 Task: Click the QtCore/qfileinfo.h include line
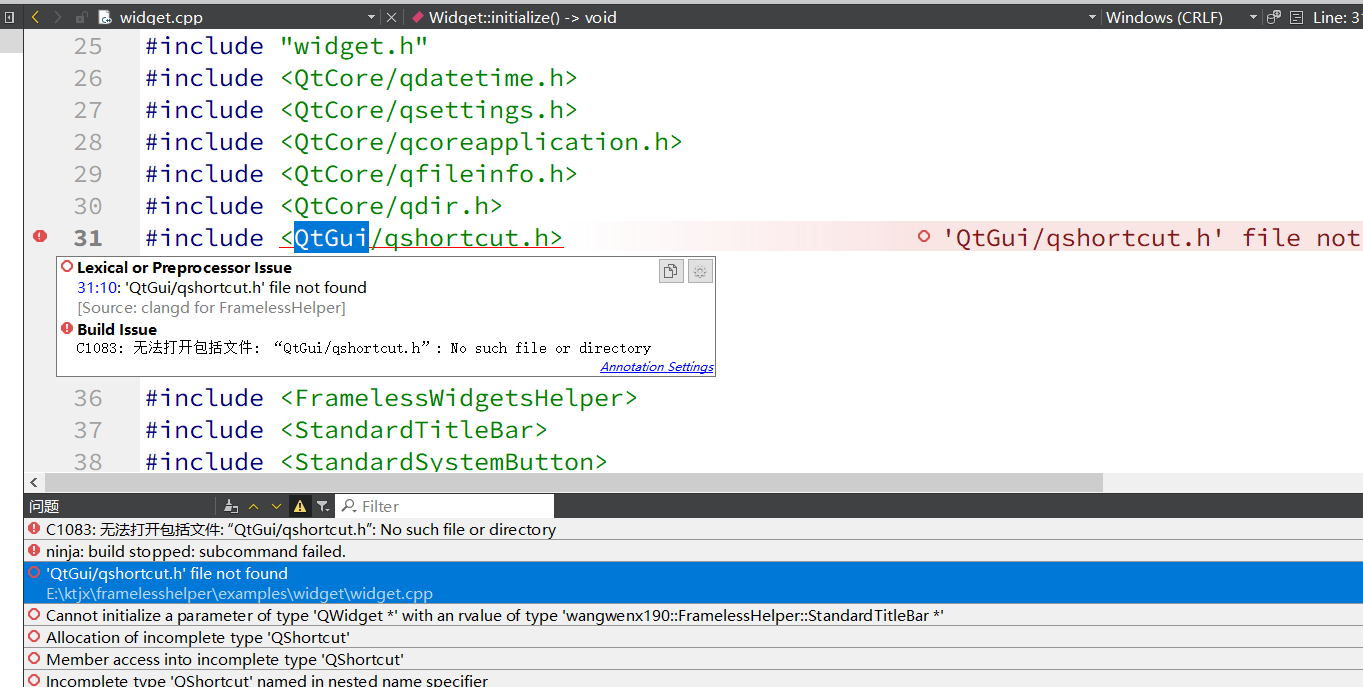361,174
